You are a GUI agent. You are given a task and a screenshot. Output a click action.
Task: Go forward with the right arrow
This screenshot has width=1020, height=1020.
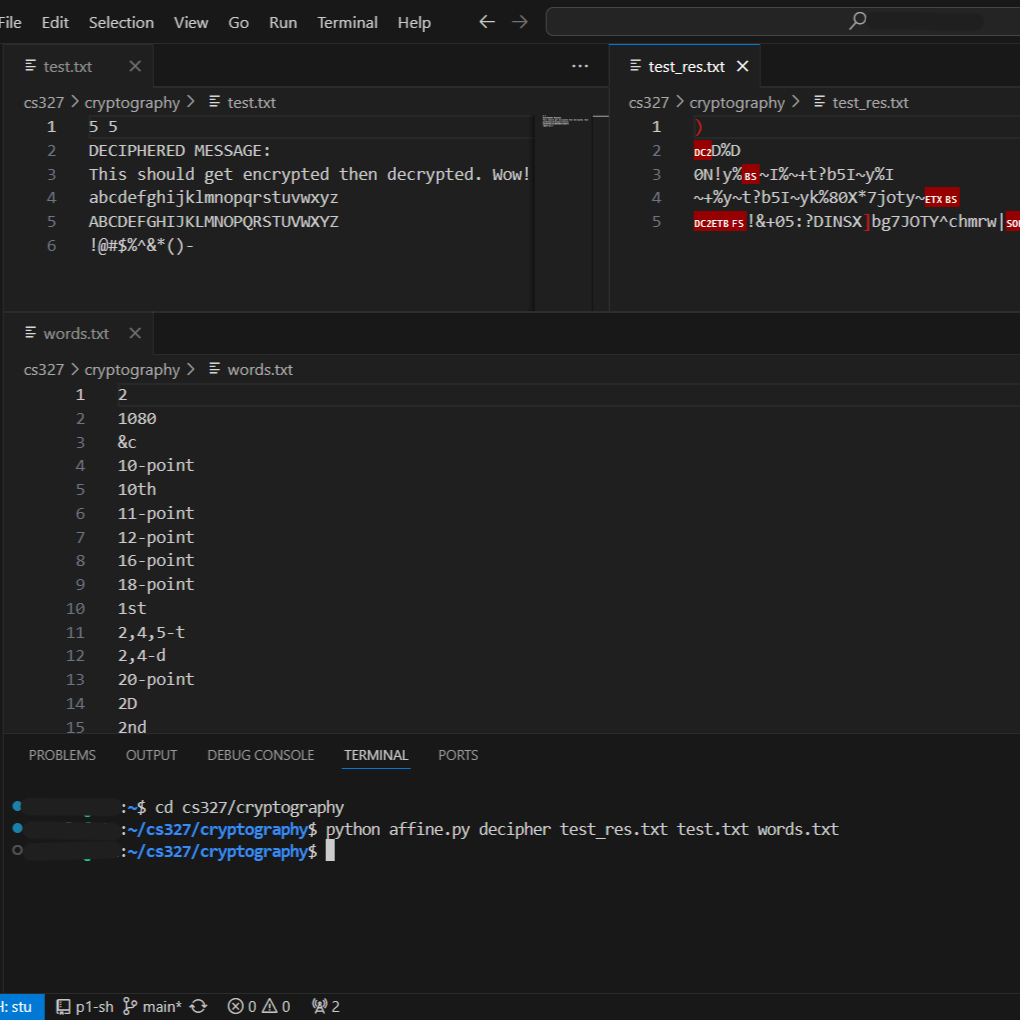coord(520,22)
